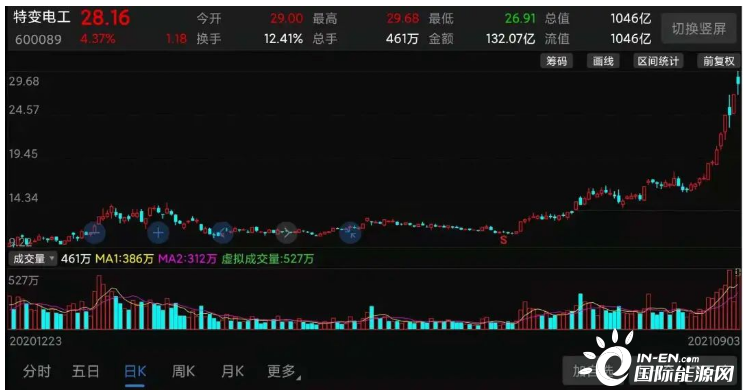Click the third blue circular chart marker
The width and height of the screenshot is (743, 392).
click(x=222, y=232)
